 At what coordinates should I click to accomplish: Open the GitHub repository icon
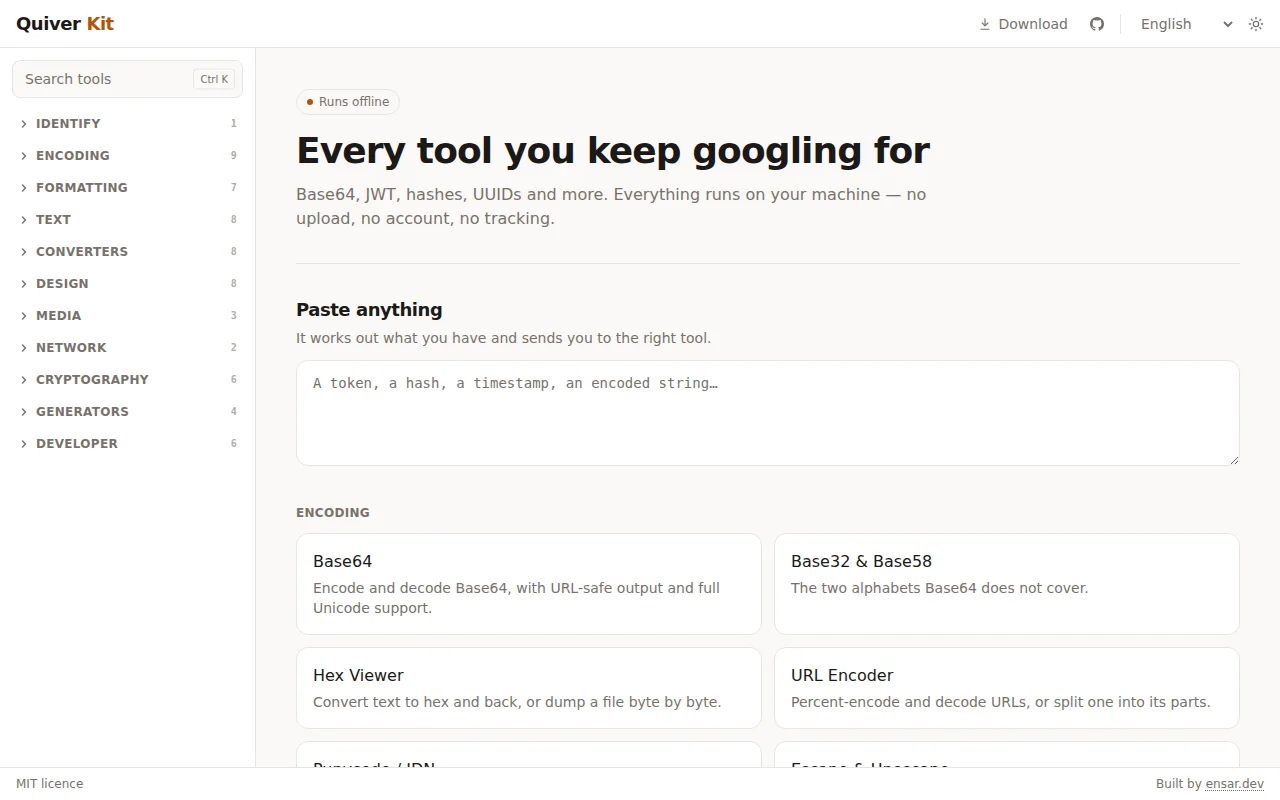[x=1097, y=24]
